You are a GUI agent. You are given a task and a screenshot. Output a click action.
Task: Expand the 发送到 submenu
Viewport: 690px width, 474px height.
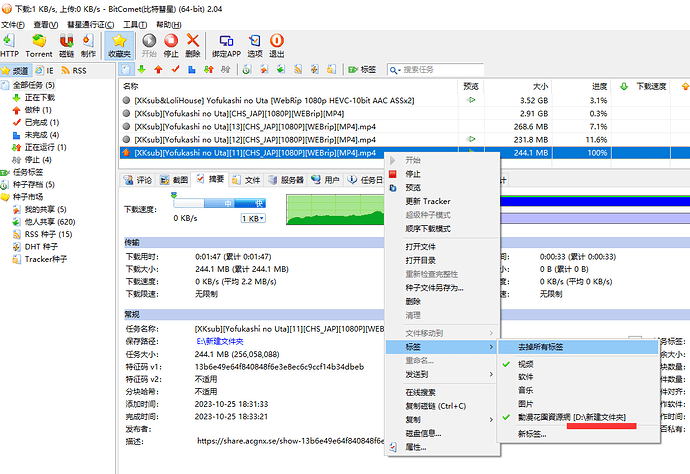[442, 375]
